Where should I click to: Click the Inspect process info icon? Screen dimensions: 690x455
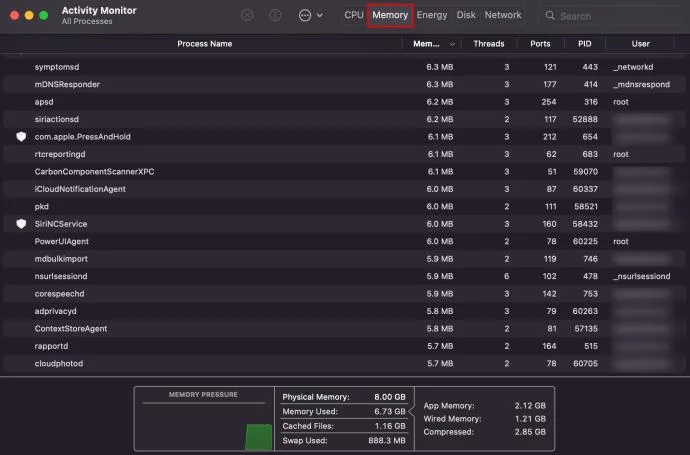tap(275, 15)
